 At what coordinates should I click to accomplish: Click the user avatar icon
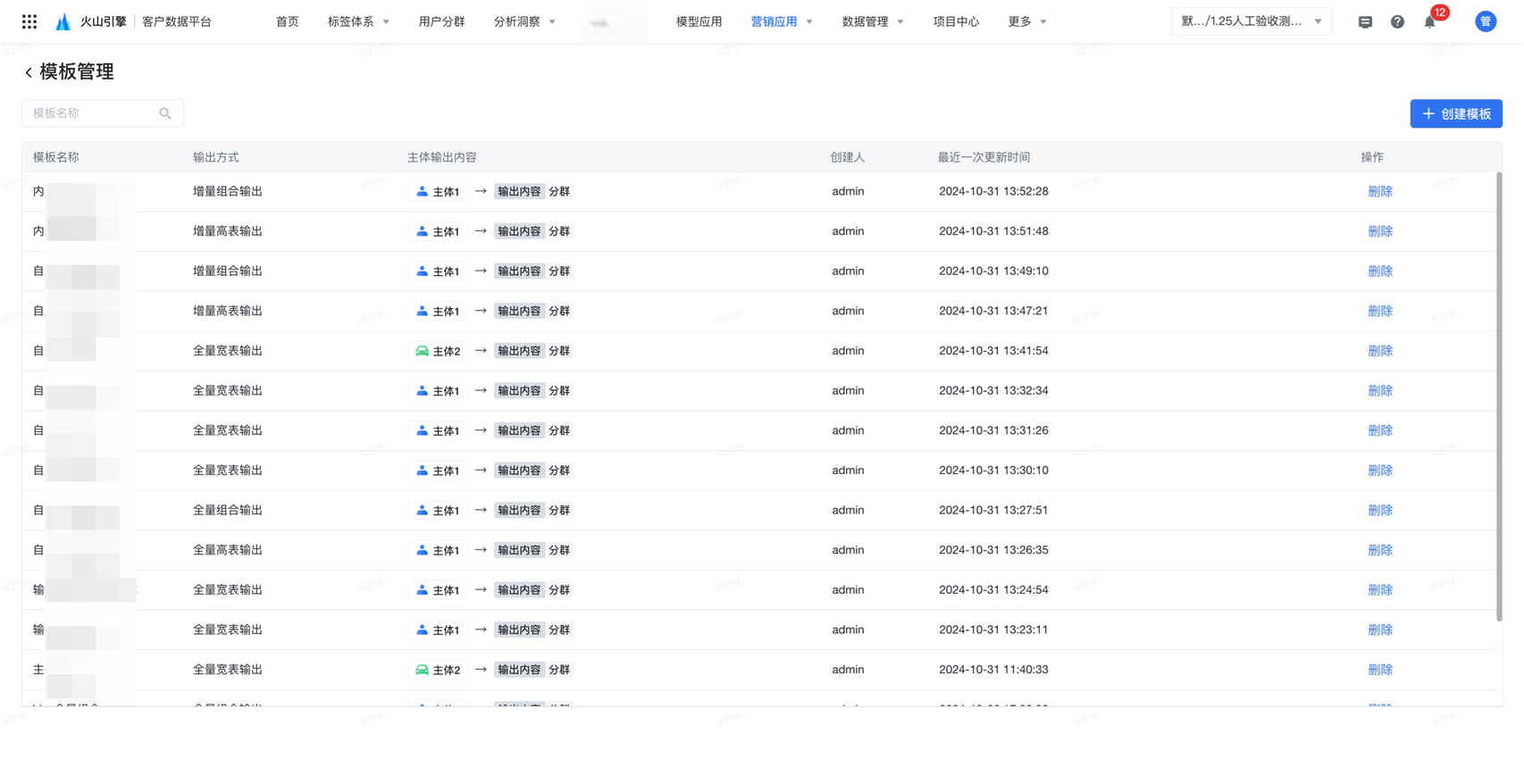[1485, 21]
